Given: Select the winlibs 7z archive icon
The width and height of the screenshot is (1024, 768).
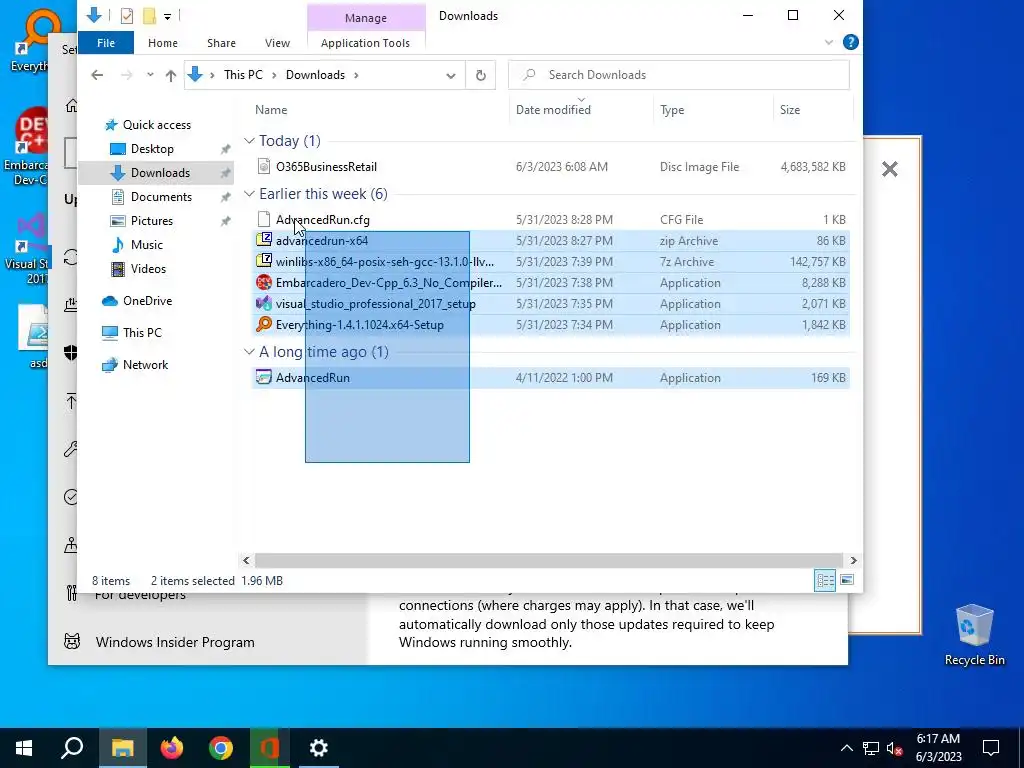Looking at the screenshot, I should 264,261.
